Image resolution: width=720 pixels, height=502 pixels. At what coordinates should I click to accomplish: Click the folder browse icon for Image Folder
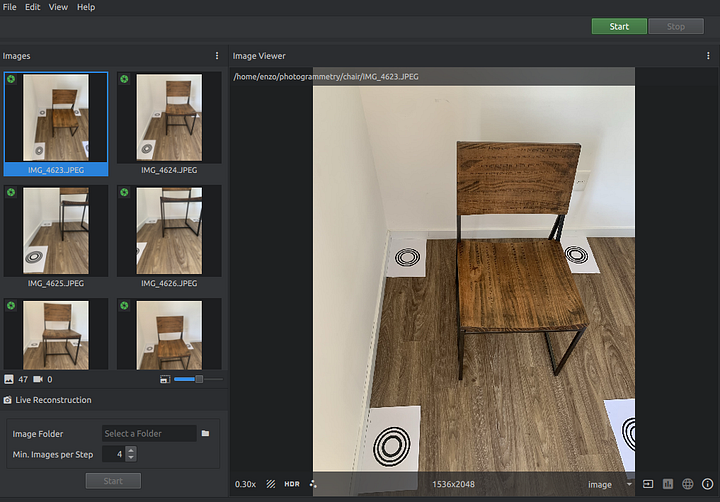[205, 434]
